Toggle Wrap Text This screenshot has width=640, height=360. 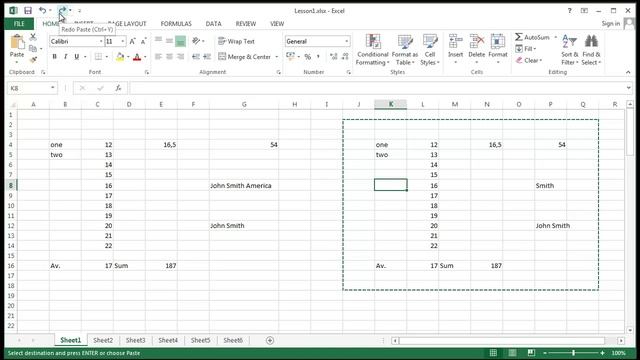236,41
